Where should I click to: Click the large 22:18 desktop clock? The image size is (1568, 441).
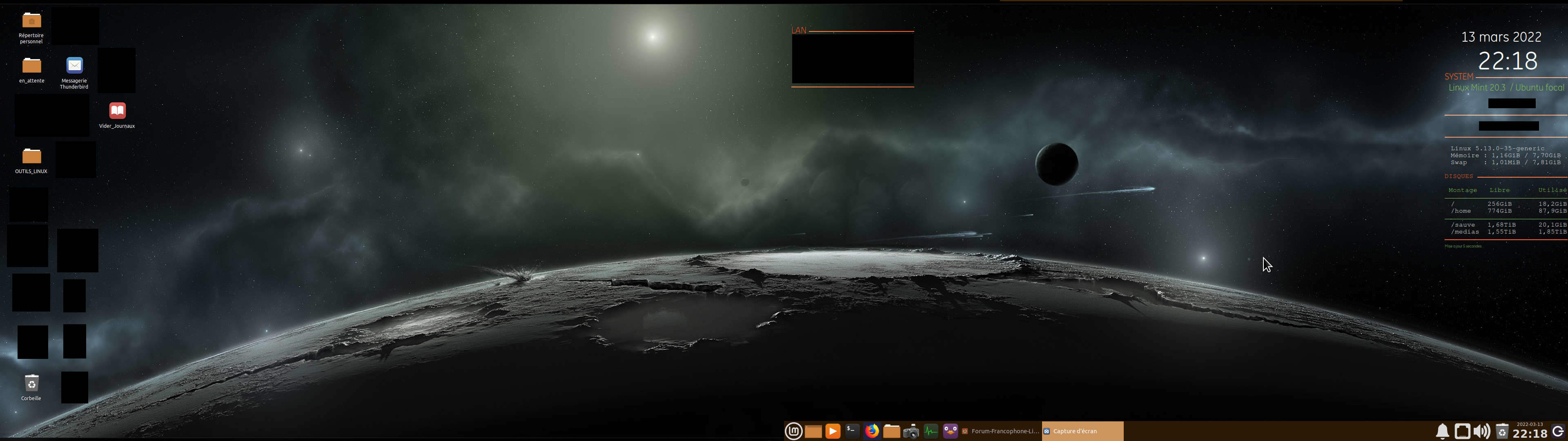pos(1508,61)
